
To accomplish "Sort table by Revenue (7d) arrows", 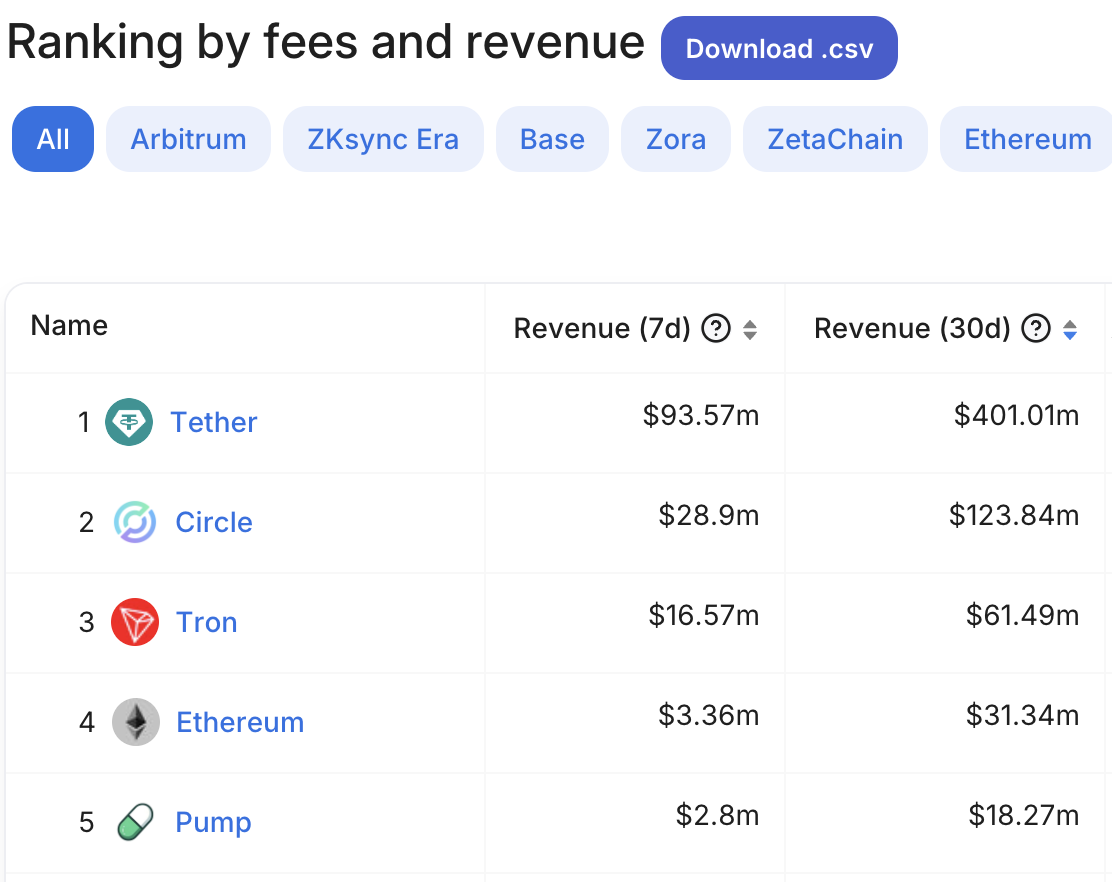I will 750,329.
